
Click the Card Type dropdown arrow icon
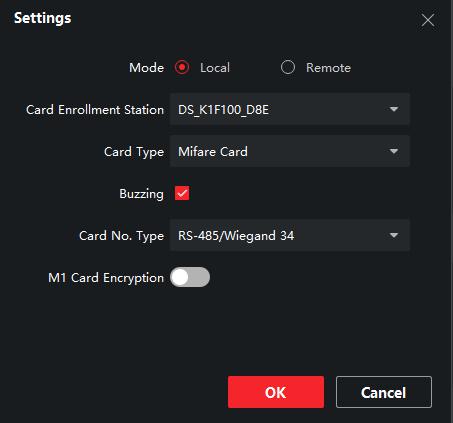point(394,151)
